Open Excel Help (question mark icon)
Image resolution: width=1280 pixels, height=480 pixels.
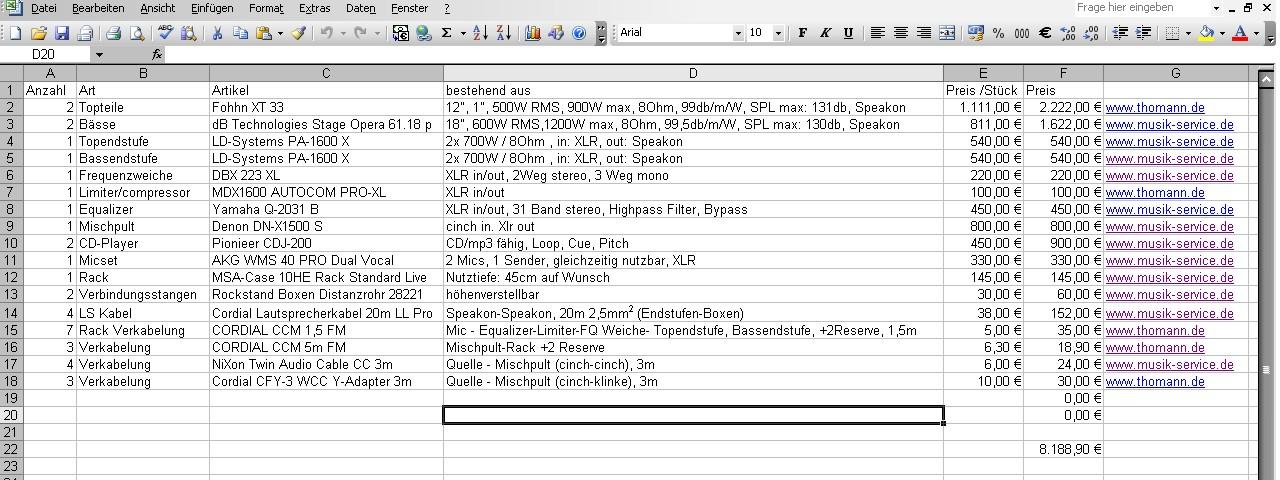tap(579, 33)
